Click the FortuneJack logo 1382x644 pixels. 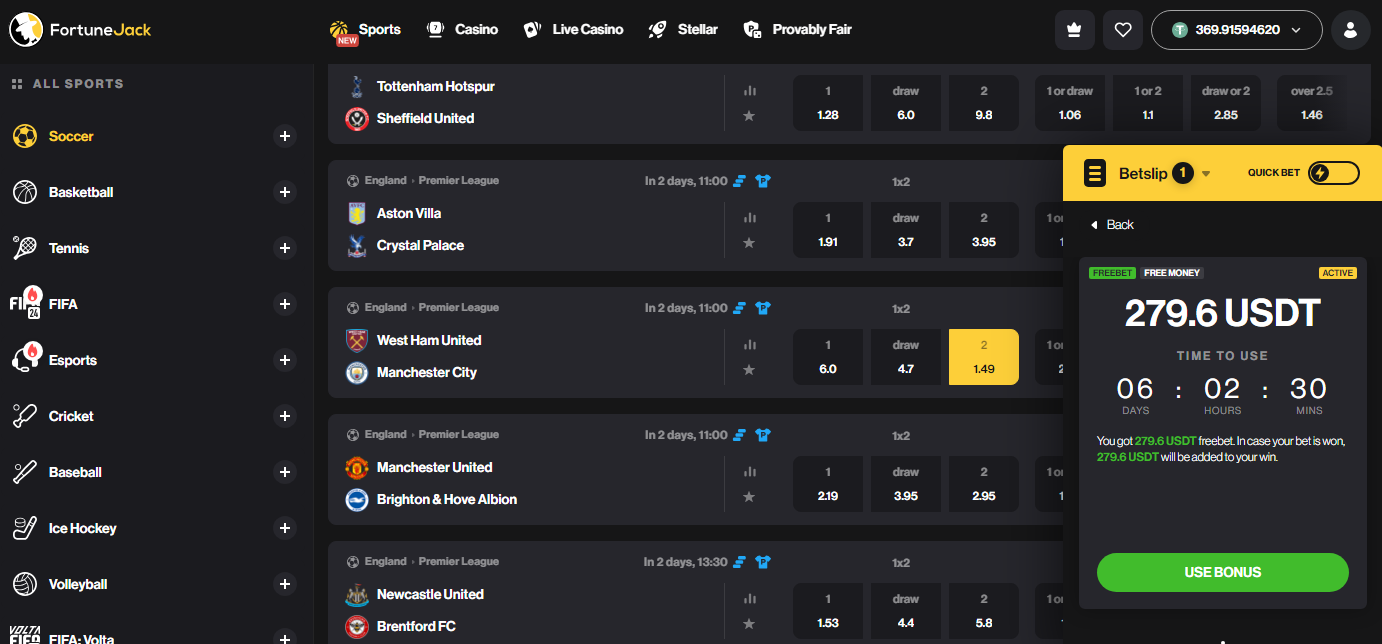(x=81, y=30)
